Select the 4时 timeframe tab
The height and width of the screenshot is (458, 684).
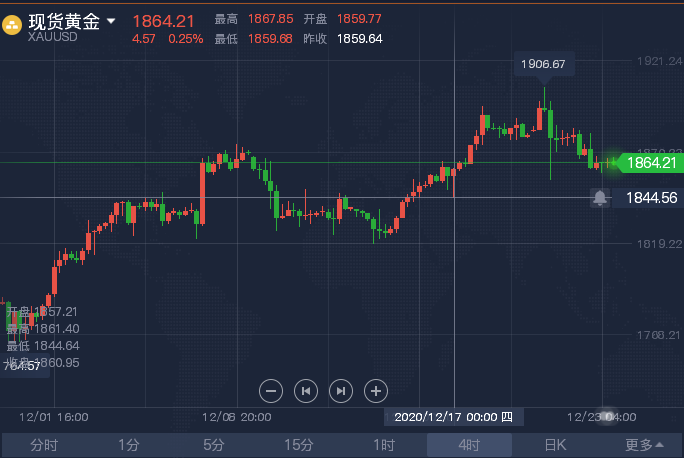(469, 445)
